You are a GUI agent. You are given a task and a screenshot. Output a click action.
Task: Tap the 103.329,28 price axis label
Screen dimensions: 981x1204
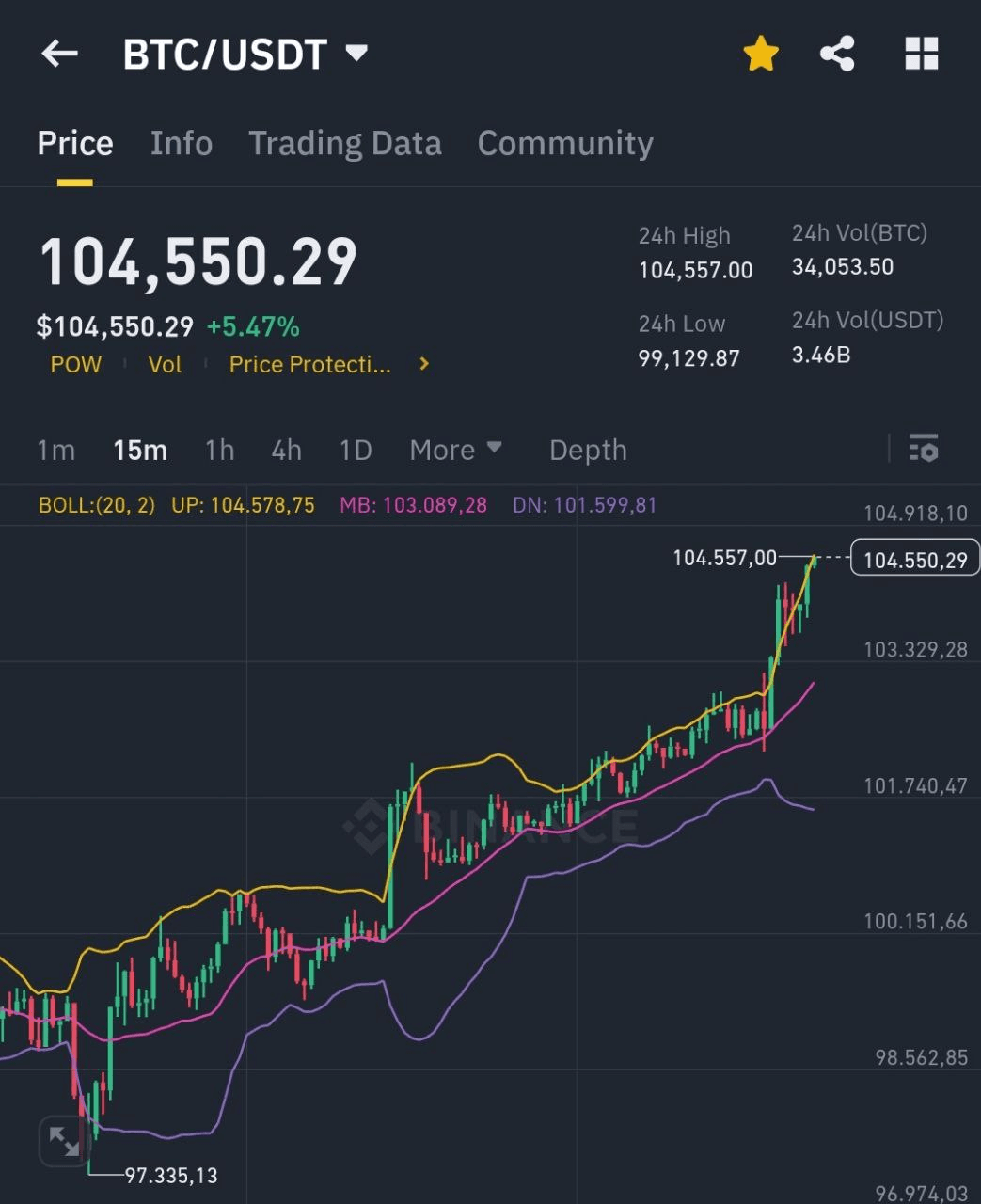[915, 649]
